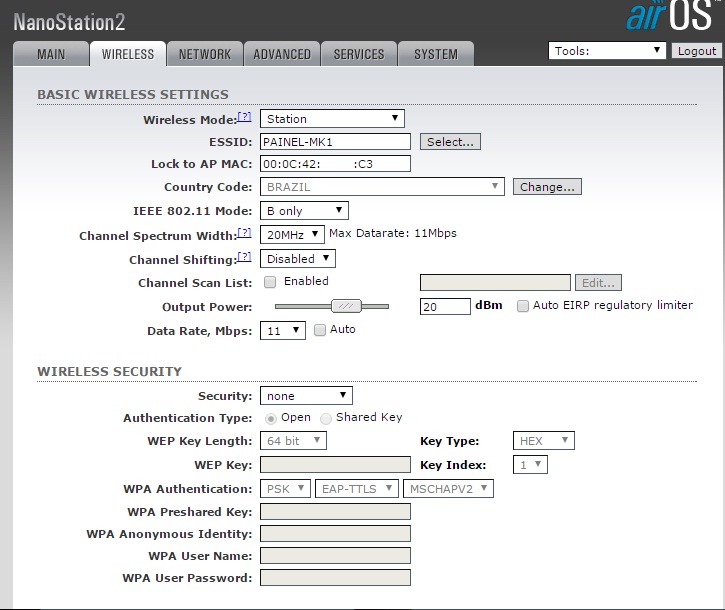Image resolution: width=725 pixels, height=610 pixels.
Task: Open the NETWORK tab
Action: pyautogui.click(x=205, y=54)
